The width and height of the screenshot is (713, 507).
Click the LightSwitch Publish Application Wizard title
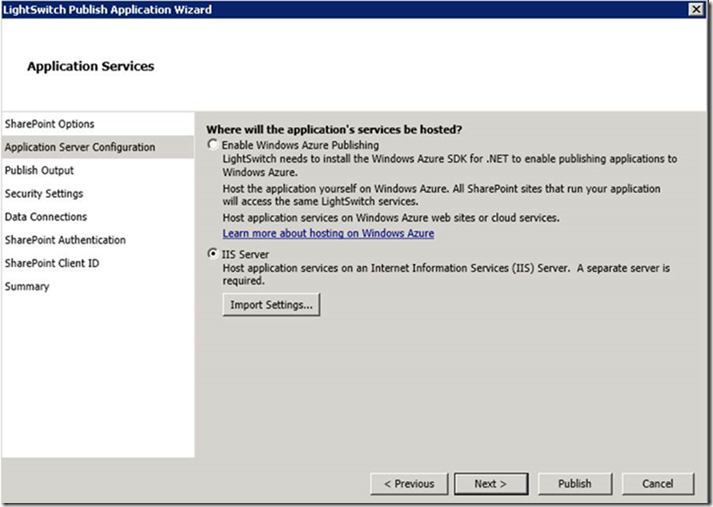point(107,10)
